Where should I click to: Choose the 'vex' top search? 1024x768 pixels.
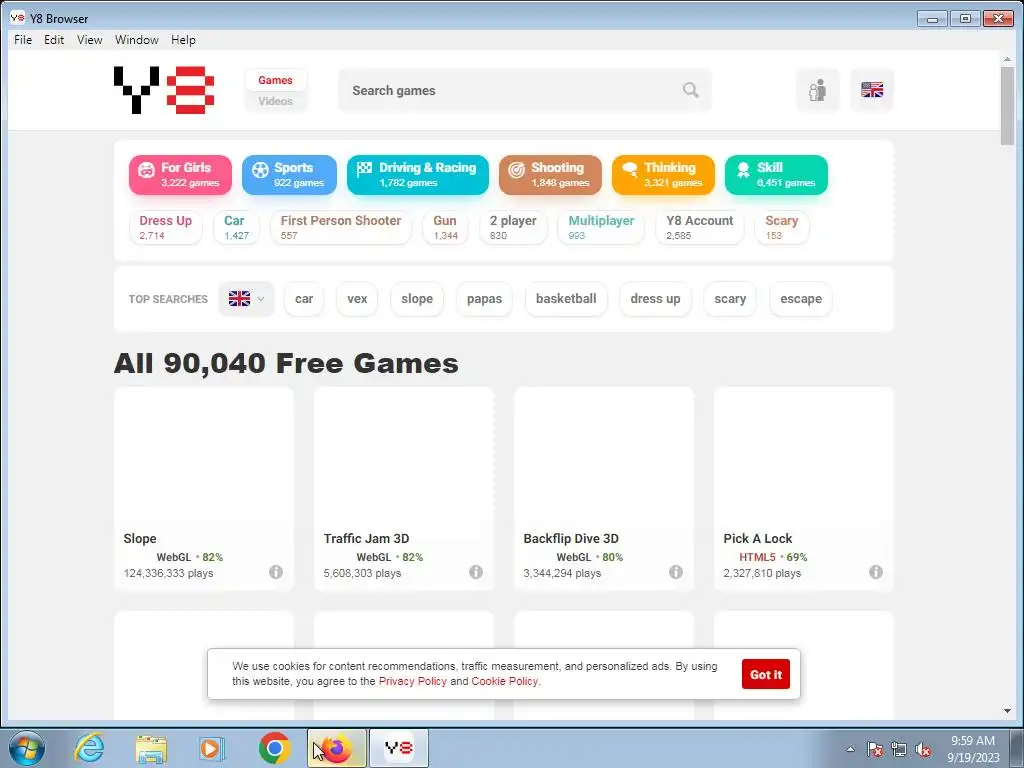pyautogui.click(x=357, y=298)
